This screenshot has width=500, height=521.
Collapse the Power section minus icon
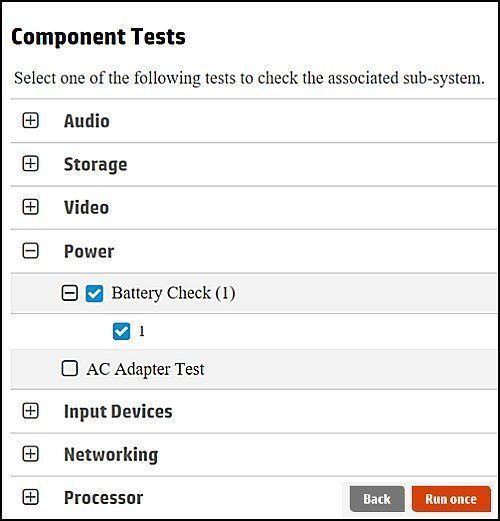30,251
